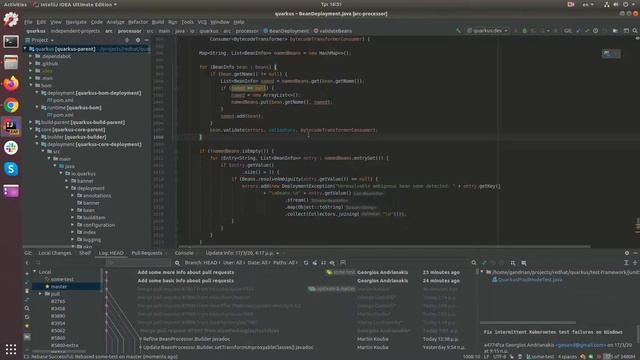Expand the pull branches folder
The image size is (640, 360).
click(40, 294)
